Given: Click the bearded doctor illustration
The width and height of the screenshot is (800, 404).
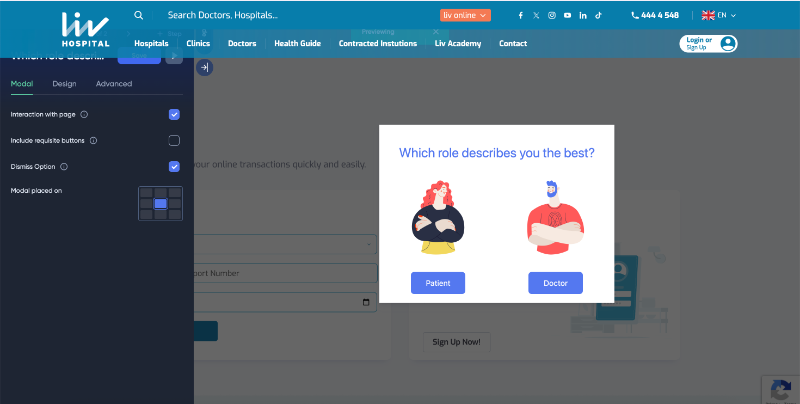Looking at the screenshot, I should click(555, 217).
